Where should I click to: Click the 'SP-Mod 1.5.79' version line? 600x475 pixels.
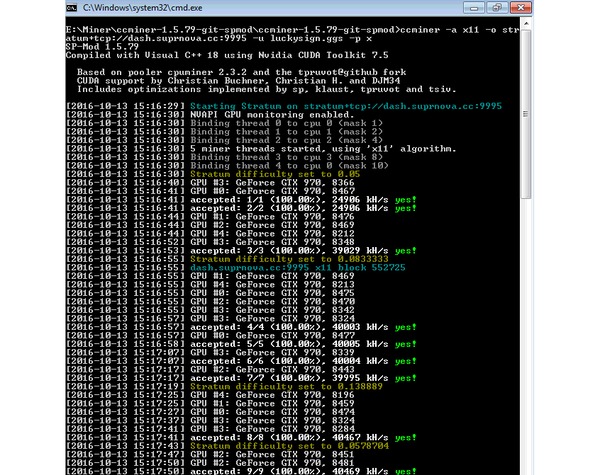[102, 47]
